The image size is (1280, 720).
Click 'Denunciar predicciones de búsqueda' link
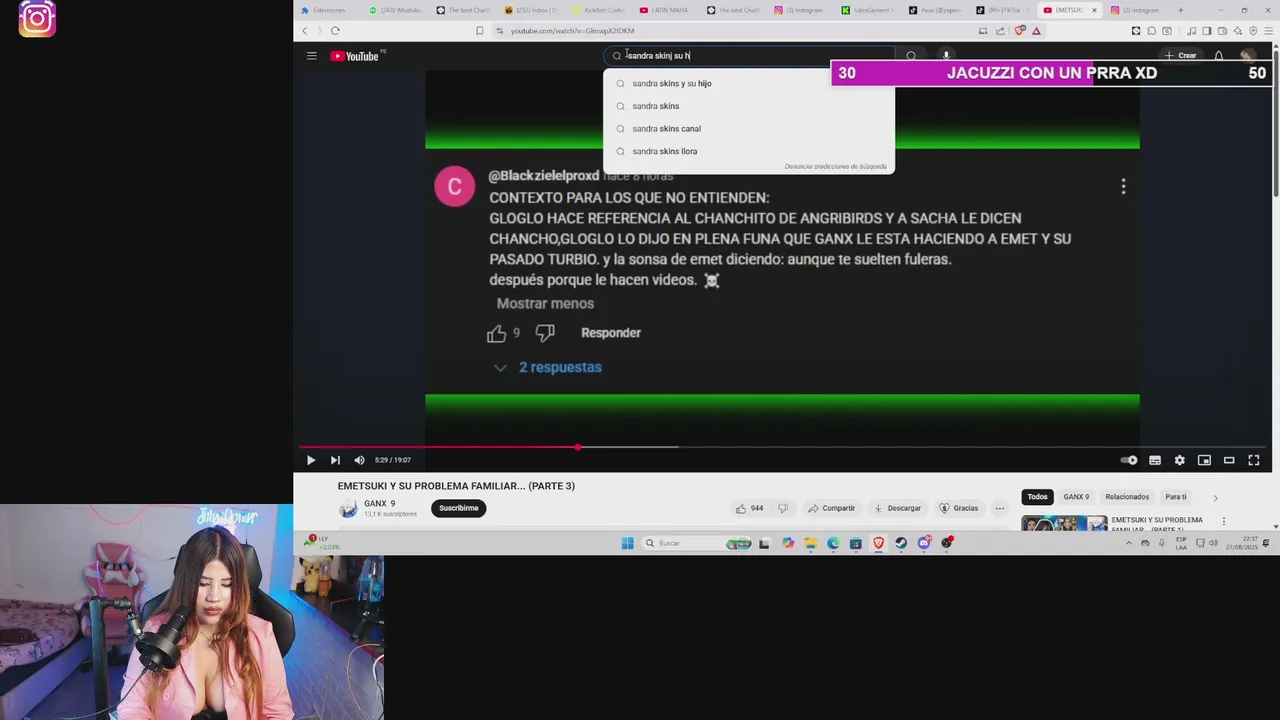[x=835, y=167]
